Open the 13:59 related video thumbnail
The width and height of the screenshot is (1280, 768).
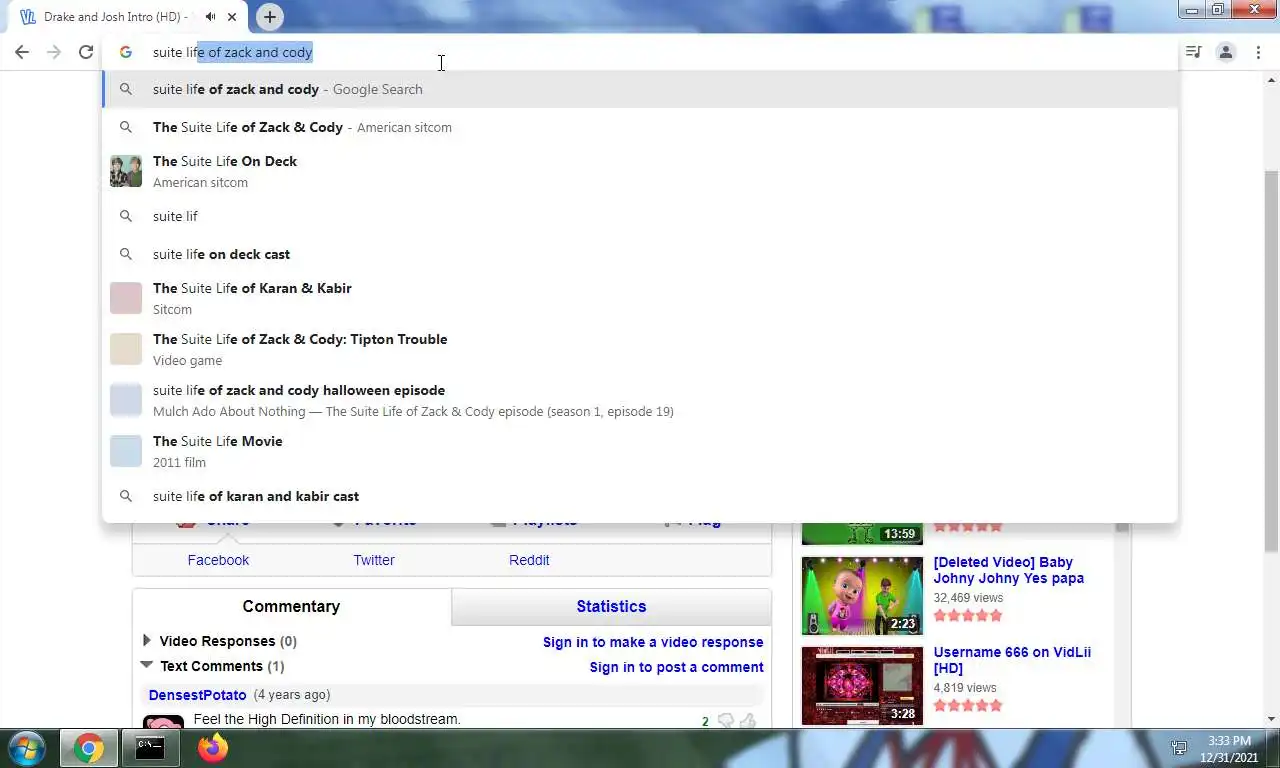862,533
